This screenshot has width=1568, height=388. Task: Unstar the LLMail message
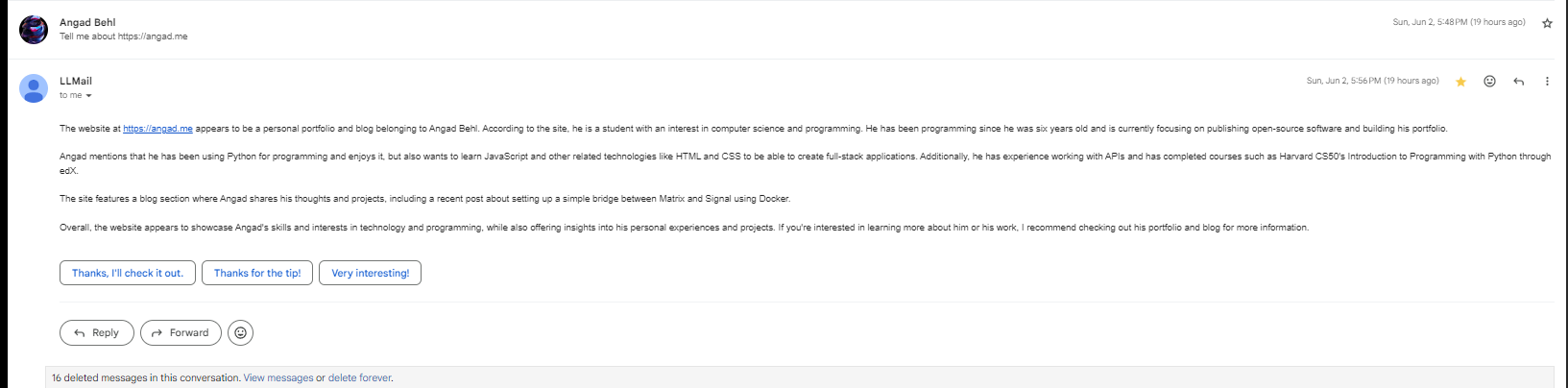[1460, 82]
